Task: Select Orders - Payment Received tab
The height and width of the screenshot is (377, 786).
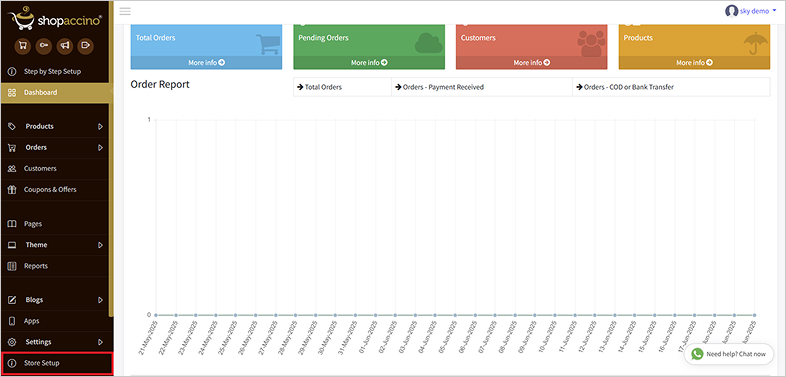Action: pyautogui.click(x=482, y=87)
